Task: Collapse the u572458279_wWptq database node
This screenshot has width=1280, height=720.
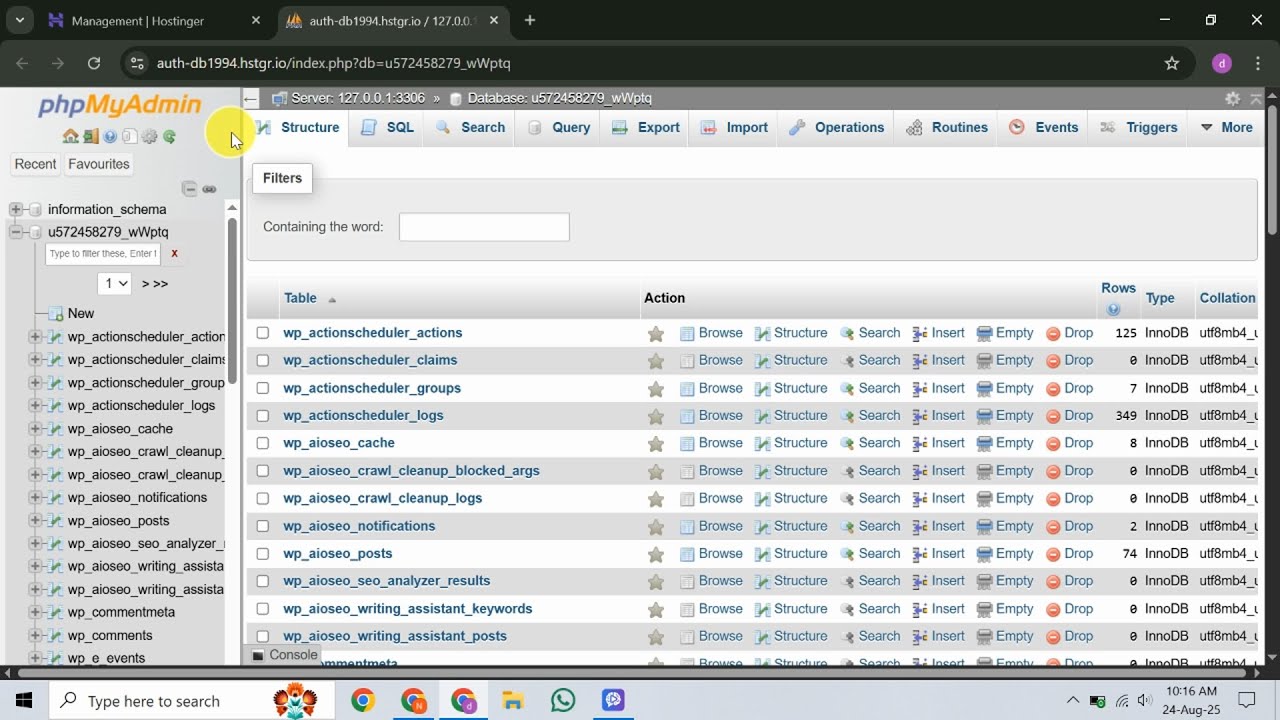Action: [16, 232]
